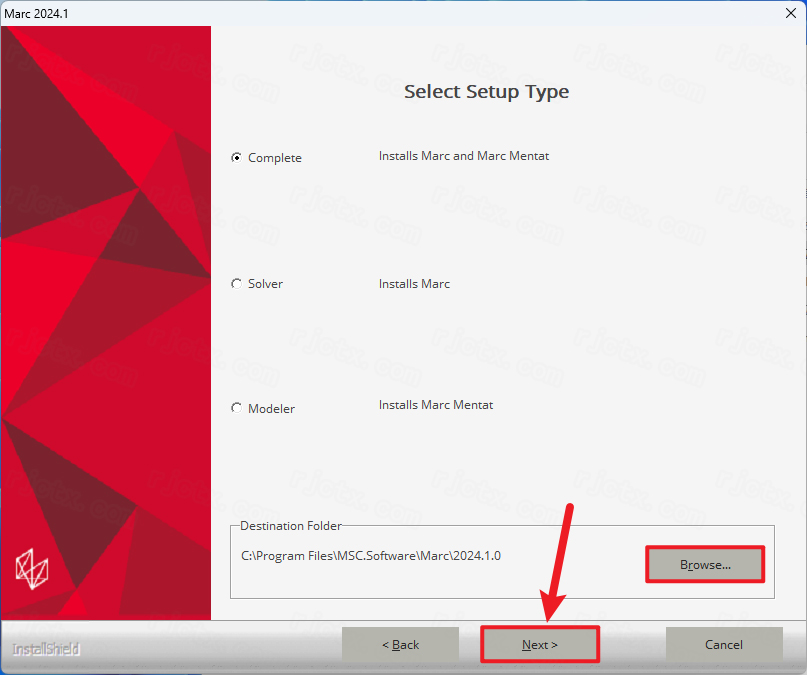Click the Browse... button
The height and width of the screenshot is (675, 807).
tap(705, 564)
